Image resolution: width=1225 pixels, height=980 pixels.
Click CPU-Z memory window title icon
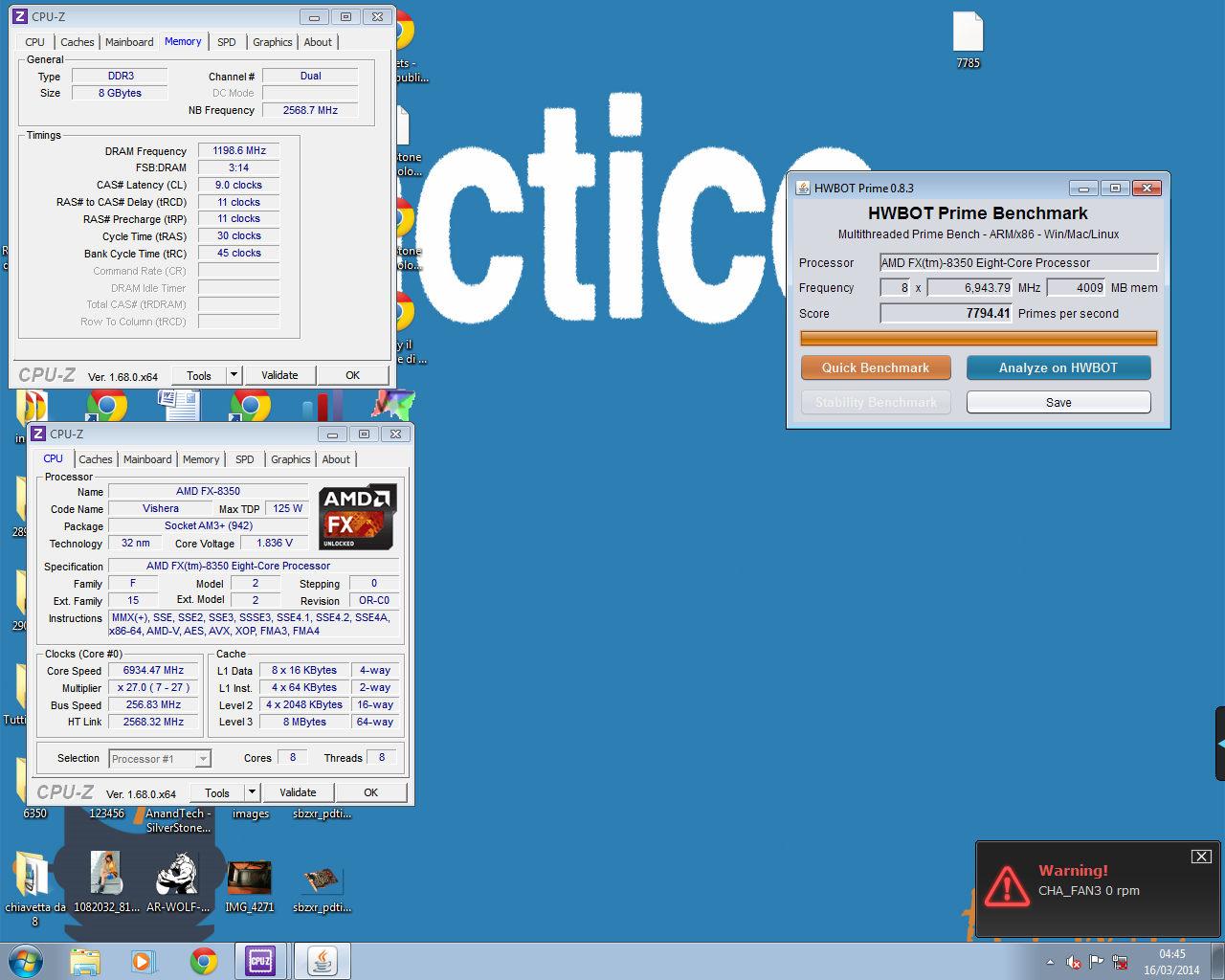pos(19,16)
